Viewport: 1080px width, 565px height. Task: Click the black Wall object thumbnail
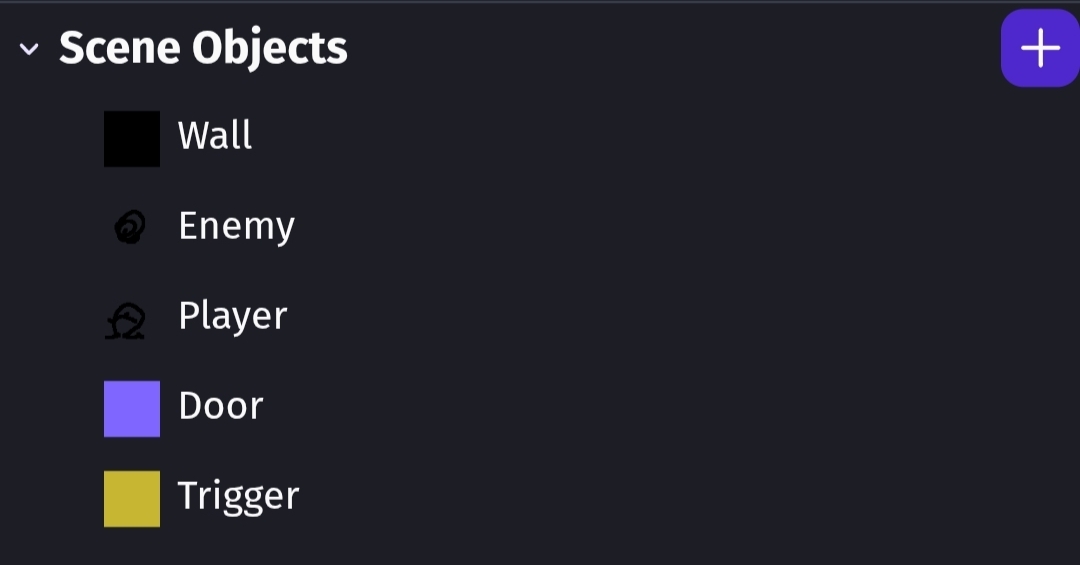pos(132,138)
